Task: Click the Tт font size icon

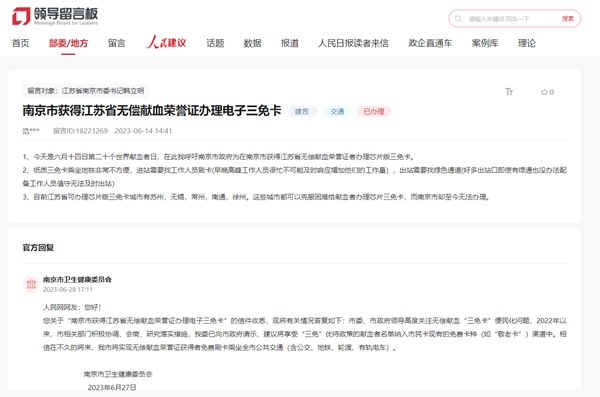Action: point(509,92)
